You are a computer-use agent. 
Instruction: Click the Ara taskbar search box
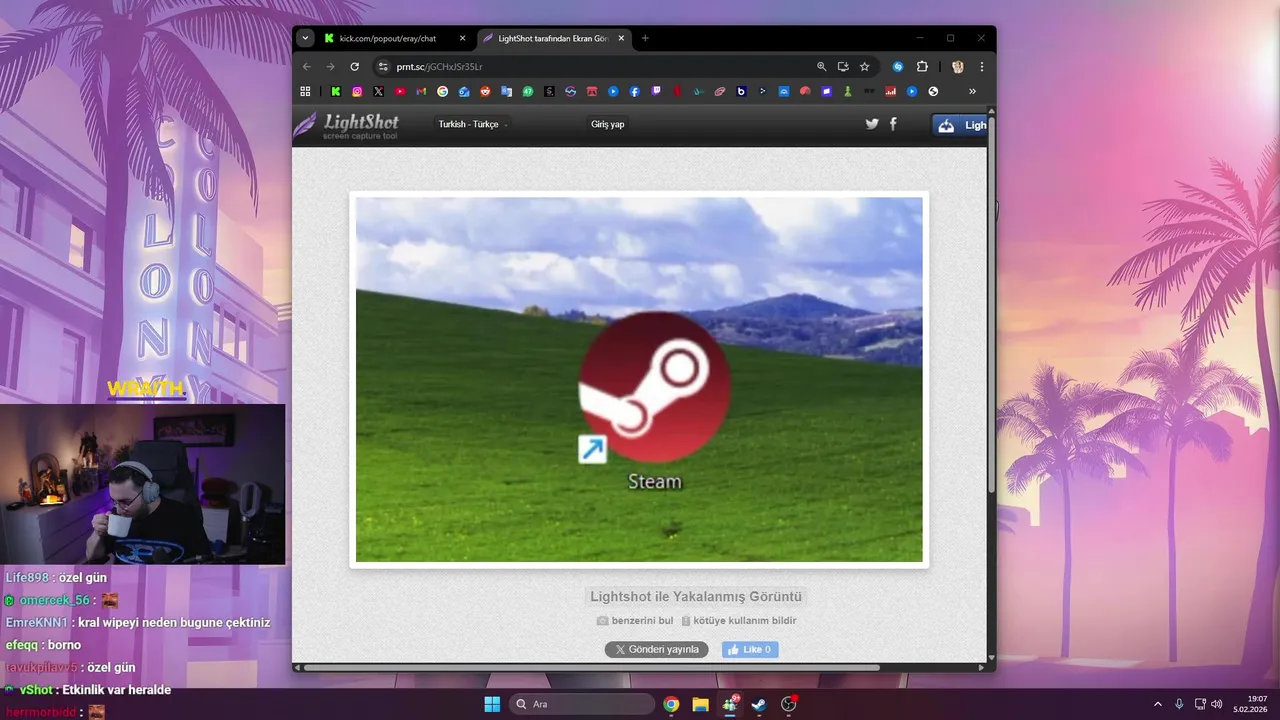point(582,704)
